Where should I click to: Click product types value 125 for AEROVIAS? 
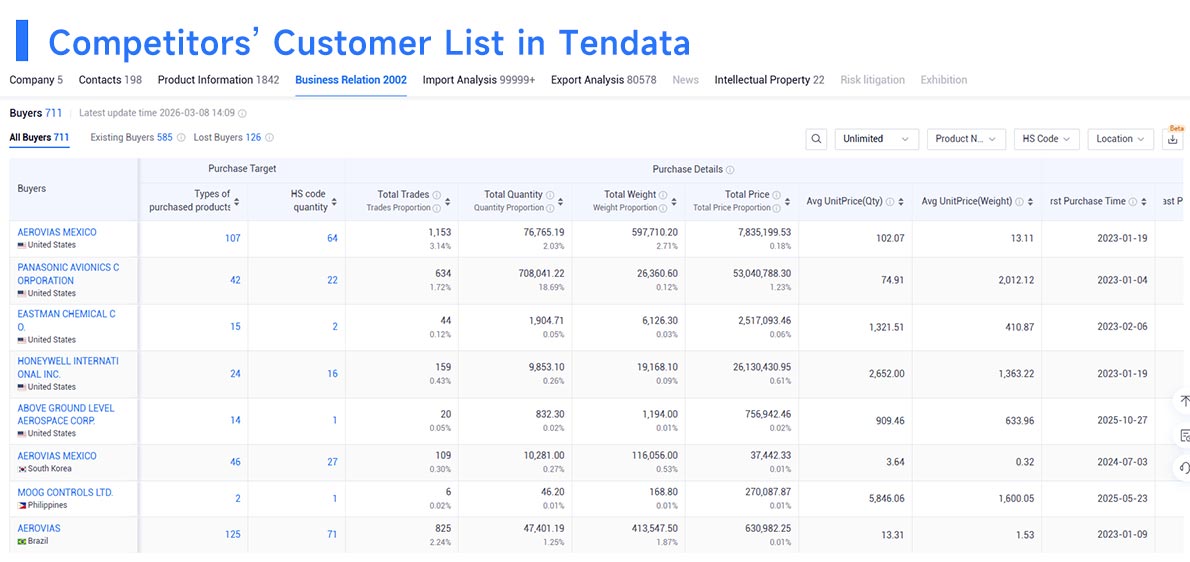[232, 535]
